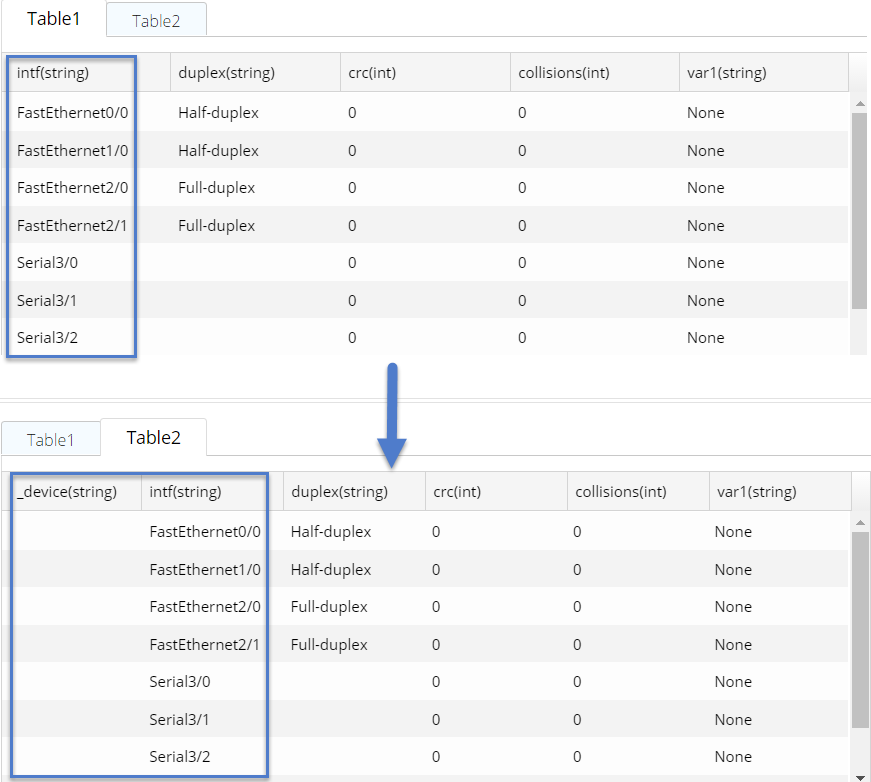Viewport: 871px width, 782px height.
Task: Select the active Table2 tab label
Action: pos(154,438)
